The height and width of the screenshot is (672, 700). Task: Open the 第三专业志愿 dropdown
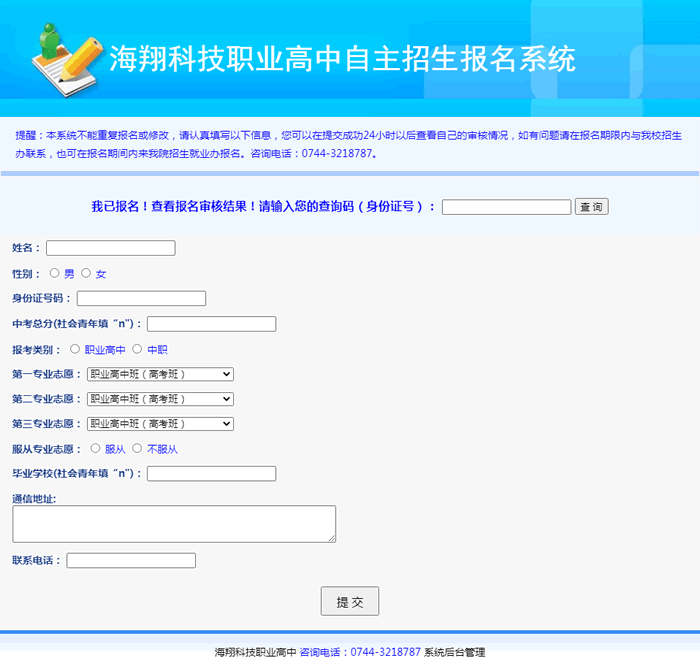click(x=160, y=424)
